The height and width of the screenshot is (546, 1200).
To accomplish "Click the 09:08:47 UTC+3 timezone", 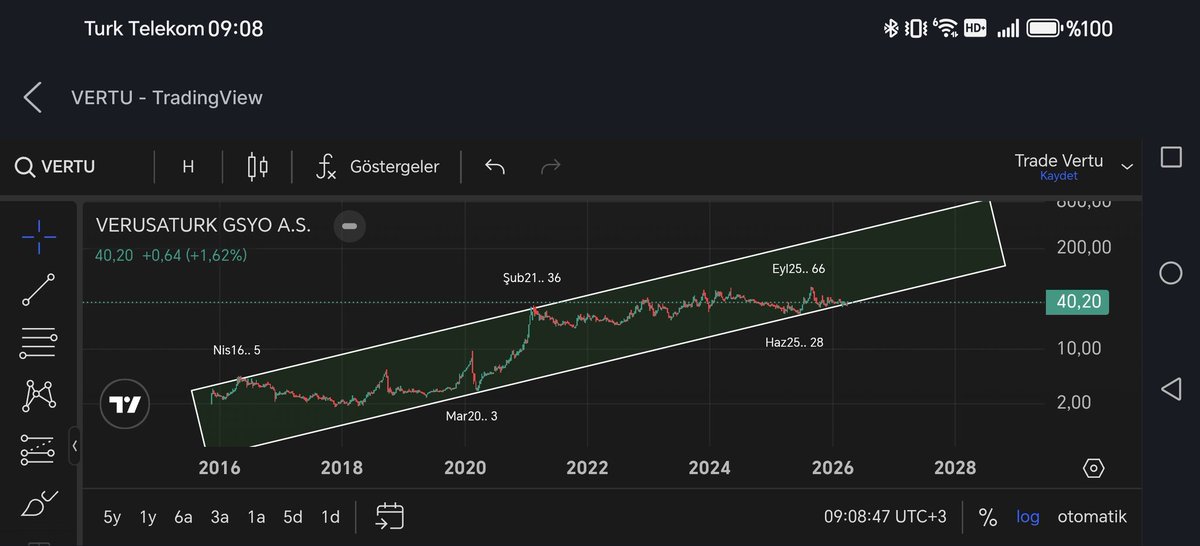I will [x=885, y=517].
